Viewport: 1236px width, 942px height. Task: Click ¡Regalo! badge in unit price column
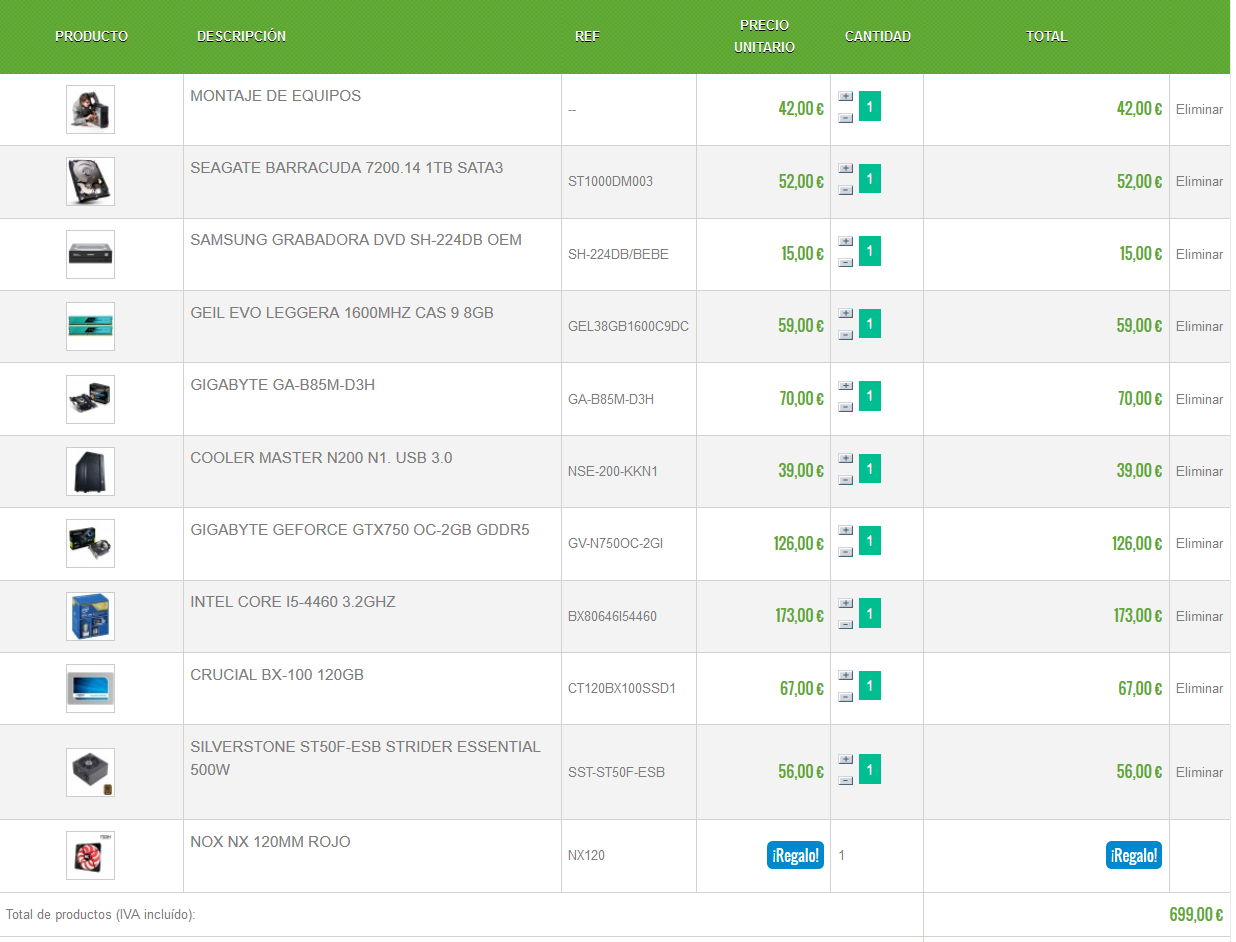796,855
